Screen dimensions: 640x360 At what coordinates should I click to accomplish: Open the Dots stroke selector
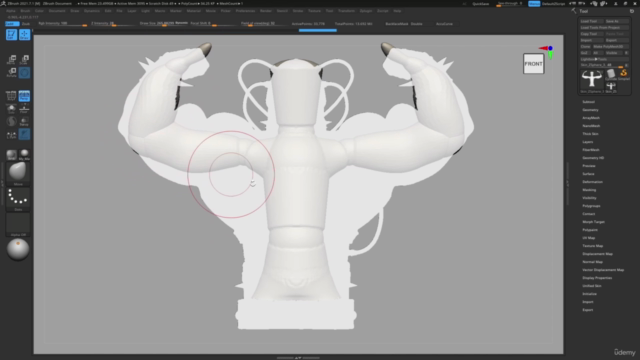coord(18,200)
